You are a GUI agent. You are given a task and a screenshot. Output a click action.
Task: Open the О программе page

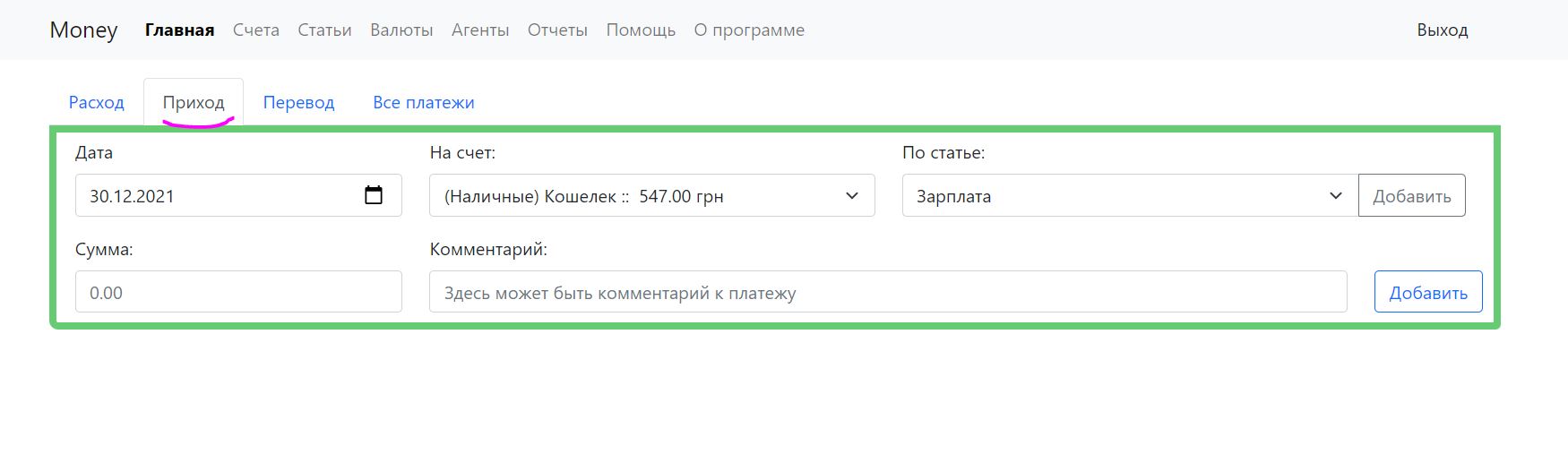click(x=749, y=30)
